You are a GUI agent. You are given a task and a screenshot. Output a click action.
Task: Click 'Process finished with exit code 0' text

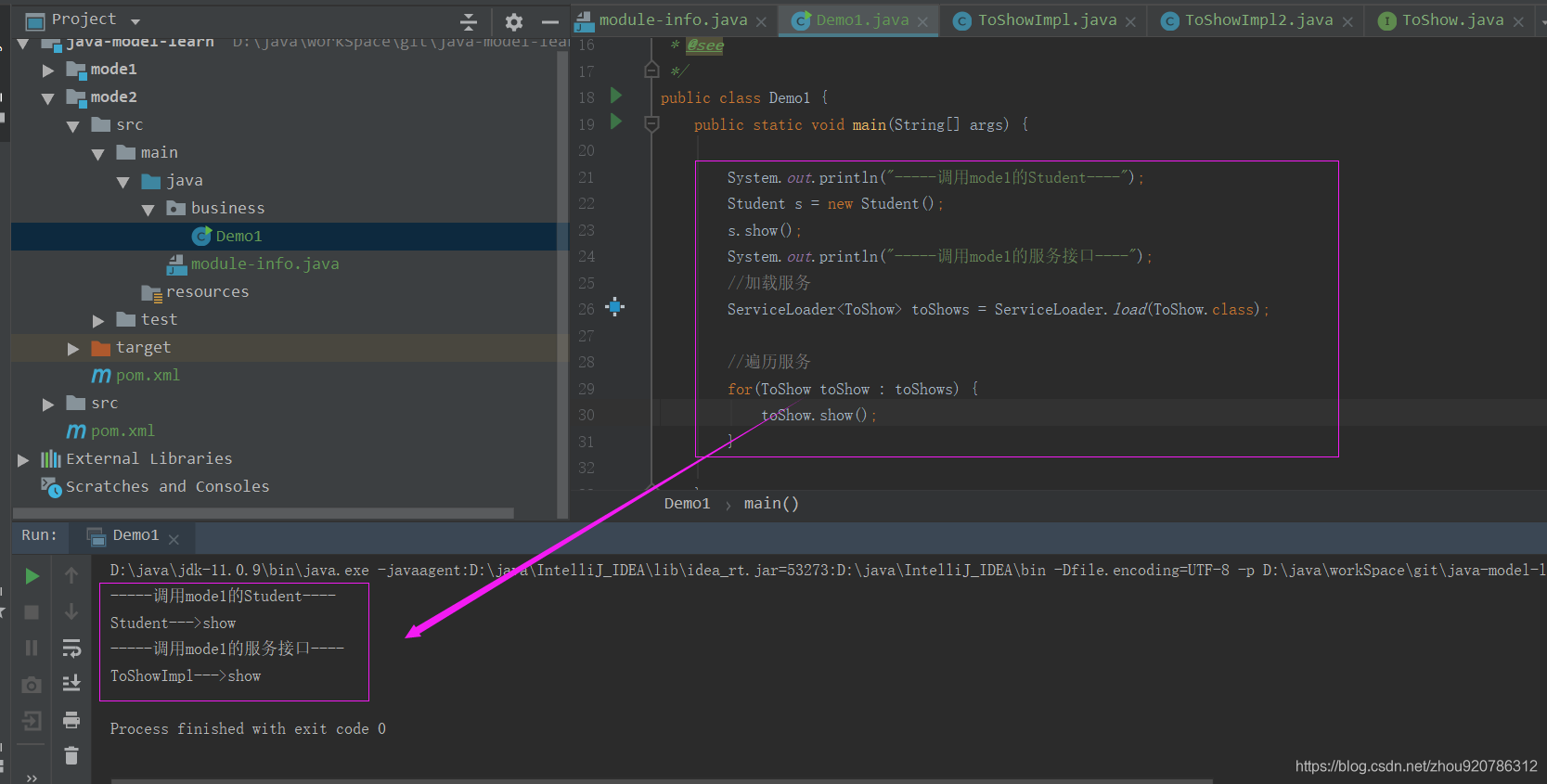248,729
